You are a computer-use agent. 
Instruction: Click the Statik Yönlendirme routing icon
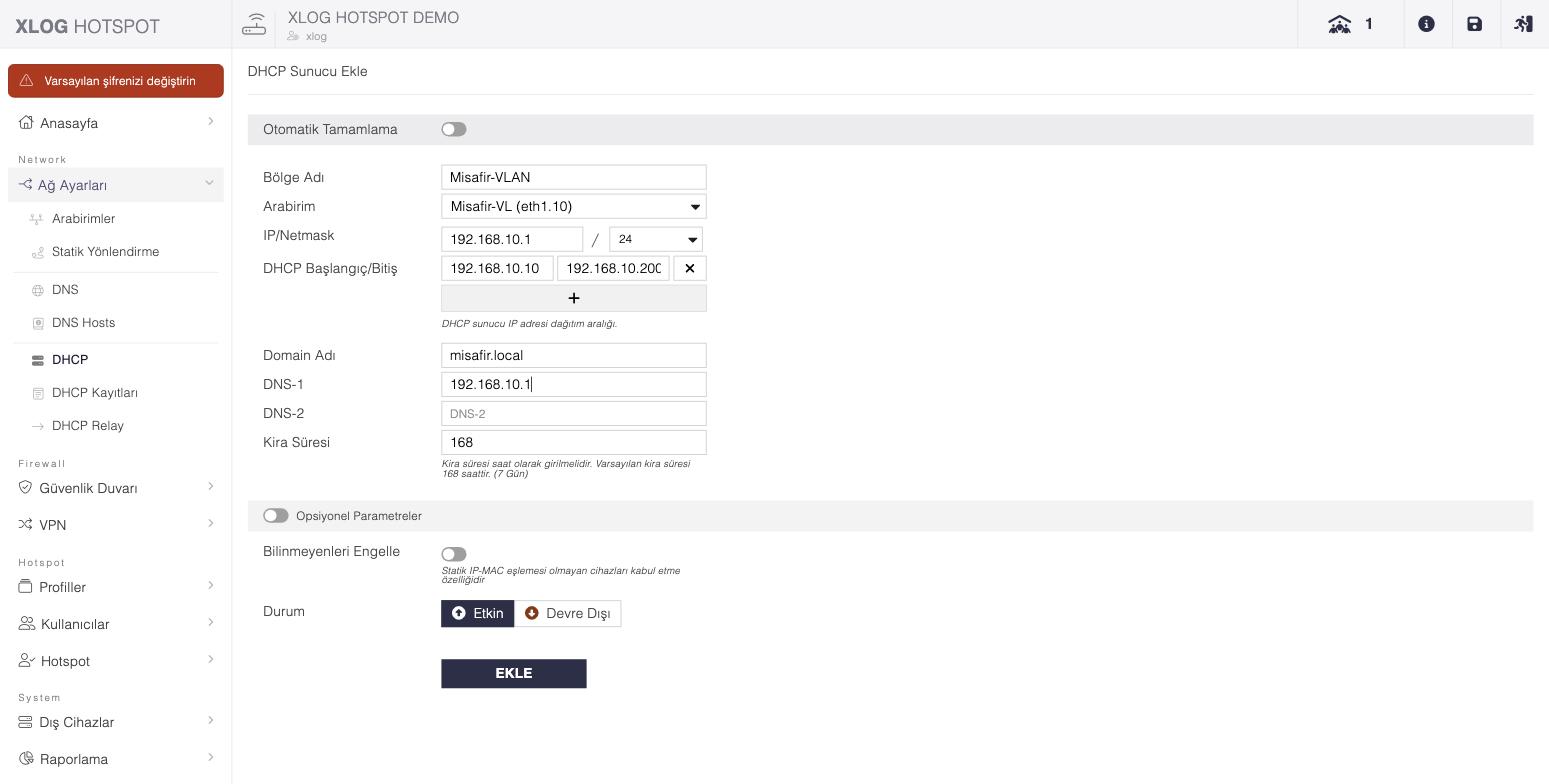tap(37, 252)
